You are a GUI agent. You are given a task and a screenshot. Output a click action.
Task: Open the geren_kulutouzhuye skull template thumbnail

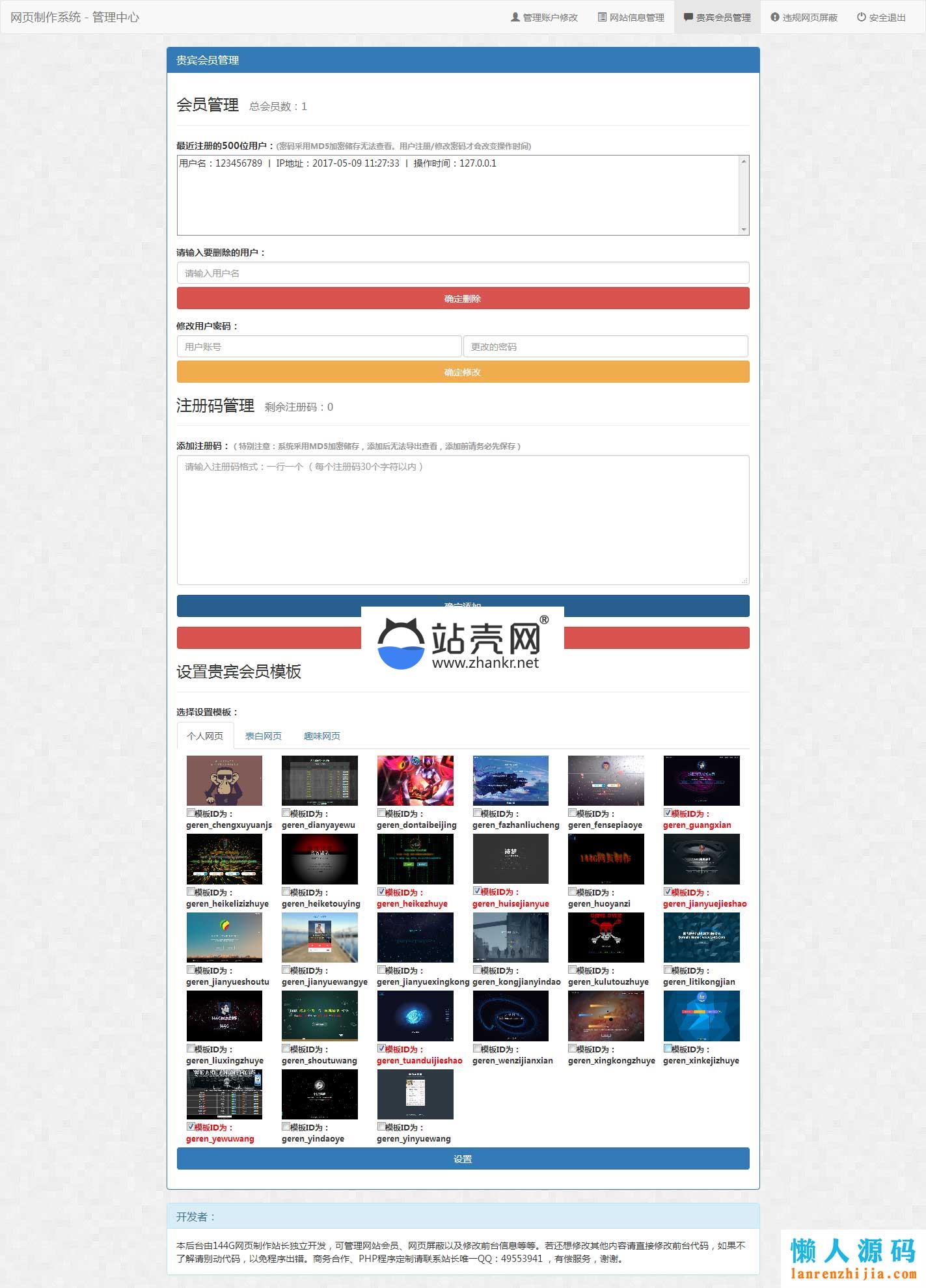click(x=605, y=937)
